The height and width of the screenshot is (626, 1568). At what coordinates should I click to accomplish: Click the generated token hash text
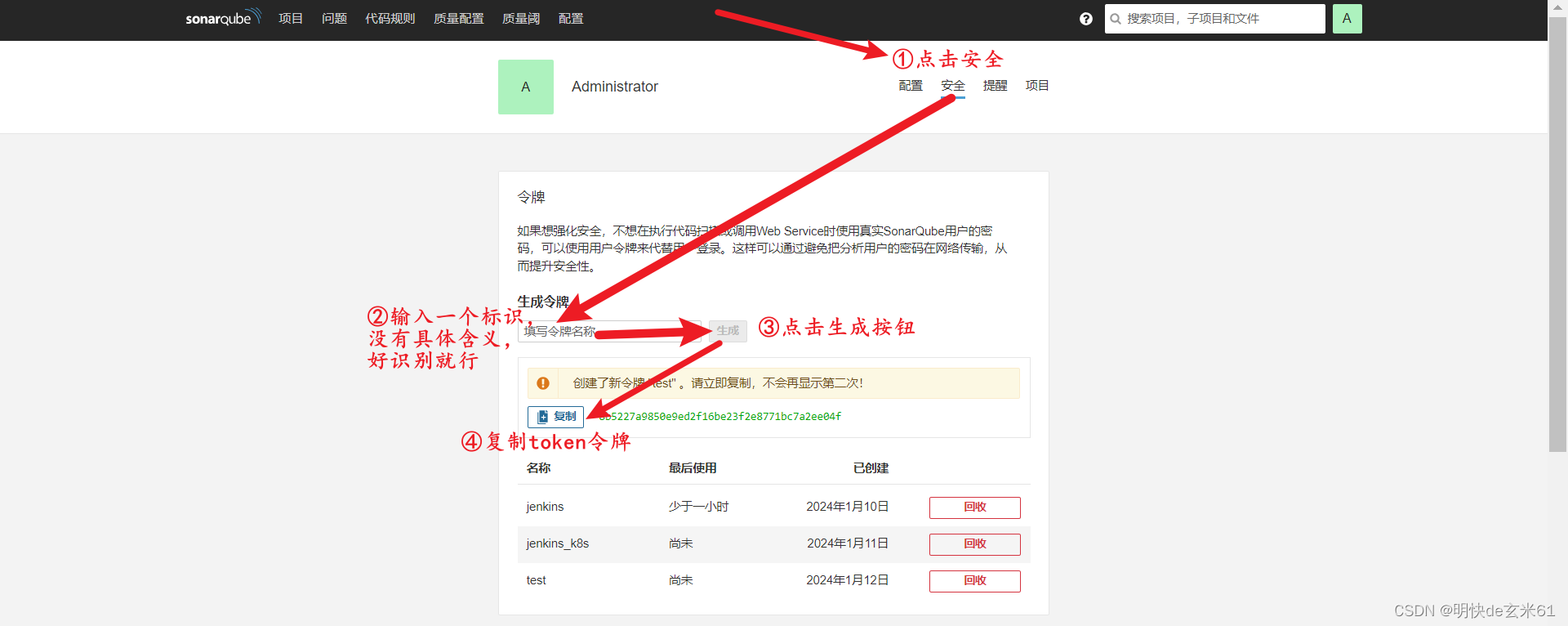719,417
